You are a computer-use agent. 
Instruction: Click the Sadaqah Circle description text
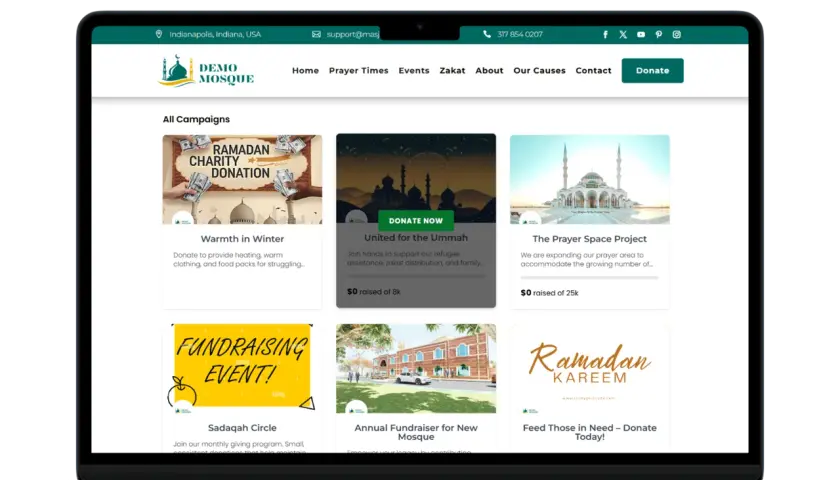[x=239, y=447]
